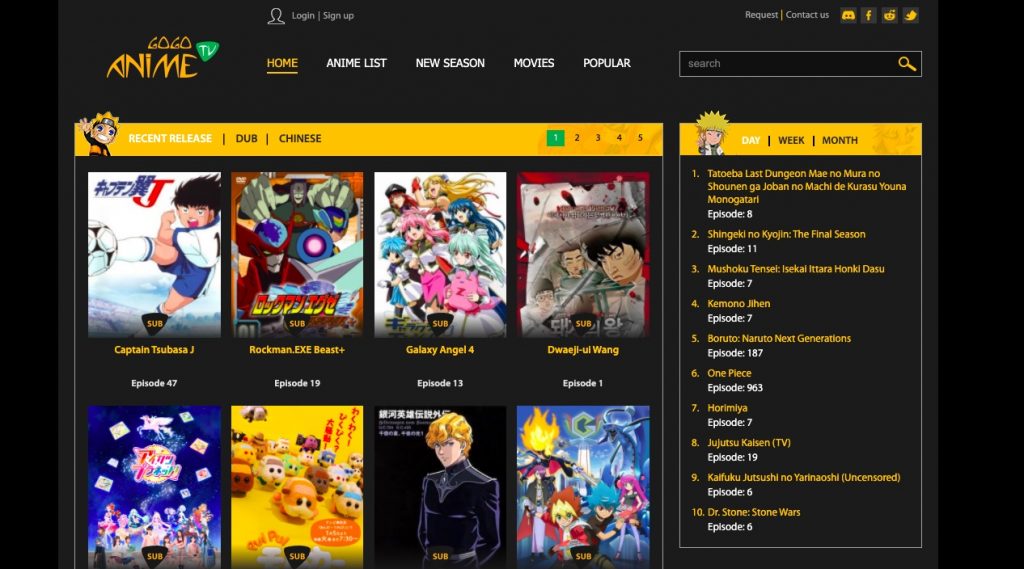The image size is (1024, 569).
Task: Click the Captain Tsubasa J title link
Action: tap(154, 350)
